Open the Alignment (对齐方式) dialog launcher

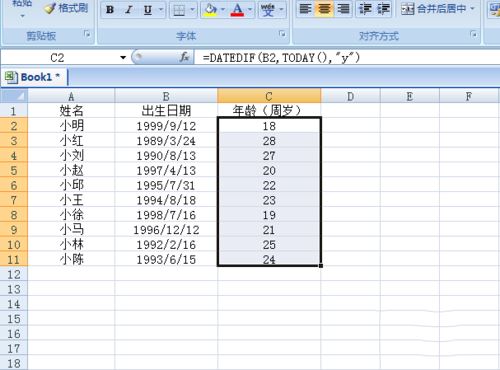473,34
